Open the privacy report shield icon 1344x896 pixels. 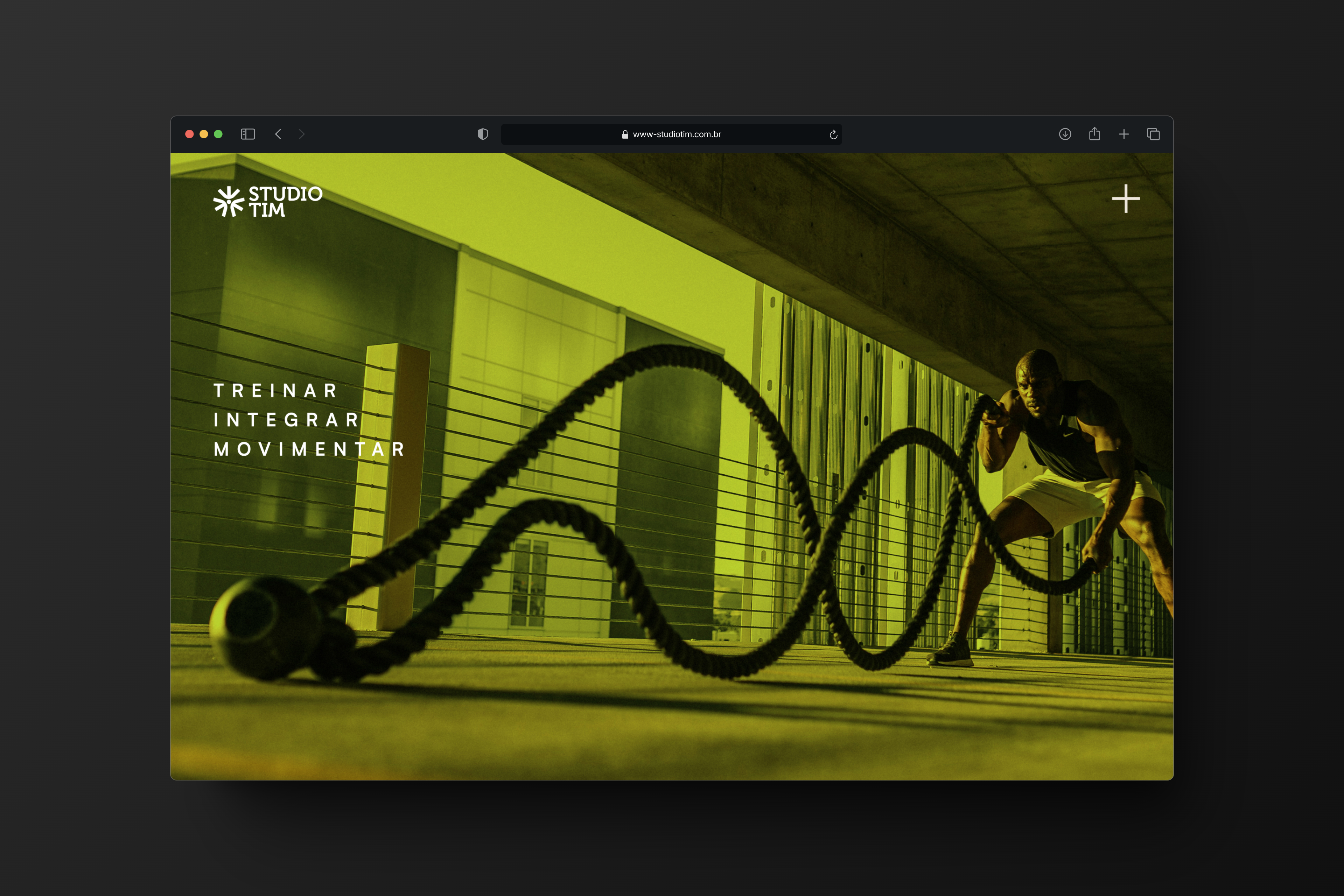[x=483, y=134]
